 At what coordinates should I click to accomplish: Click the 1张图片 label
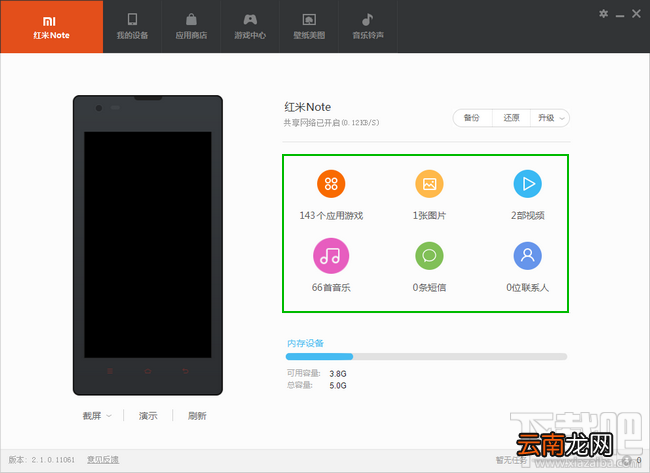[429, 216]
